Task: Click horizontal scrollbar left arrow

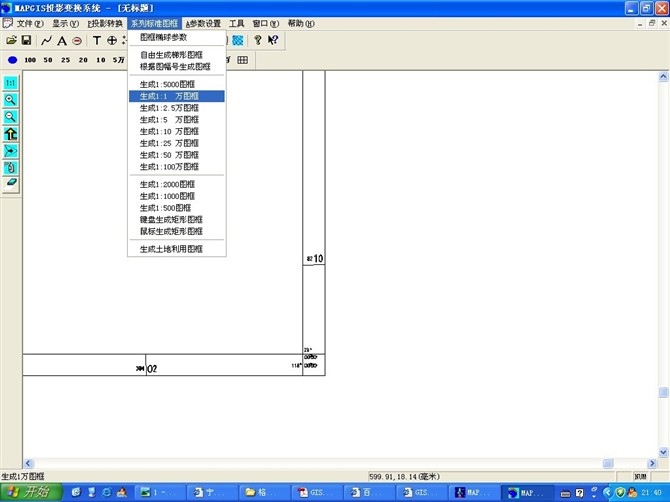Action: [29, 463]
